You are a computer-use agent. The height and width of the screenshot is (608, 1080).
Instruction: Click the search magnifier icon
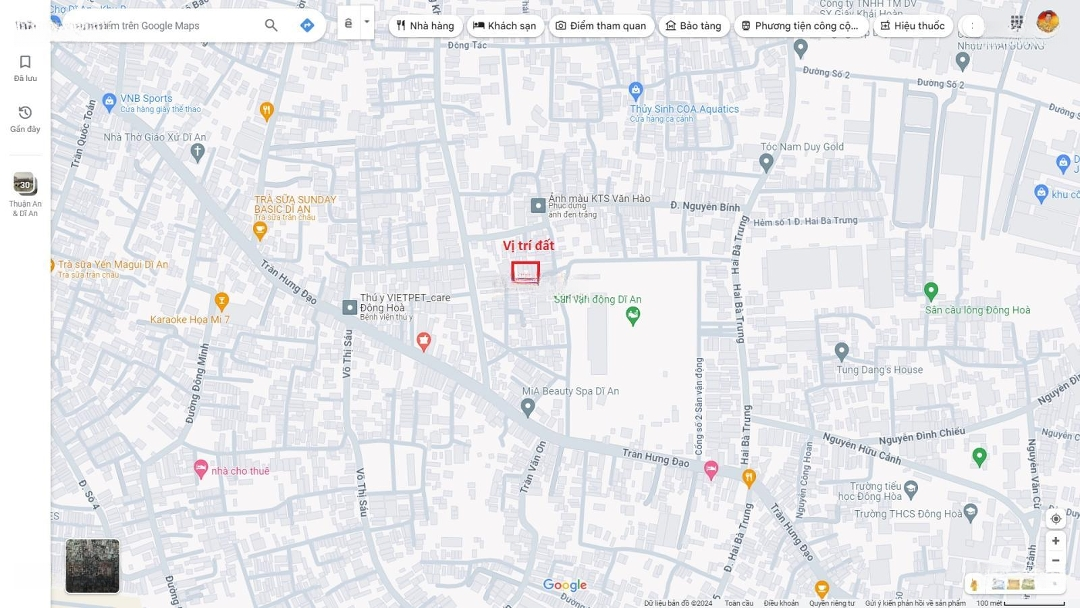coord(271,25)
